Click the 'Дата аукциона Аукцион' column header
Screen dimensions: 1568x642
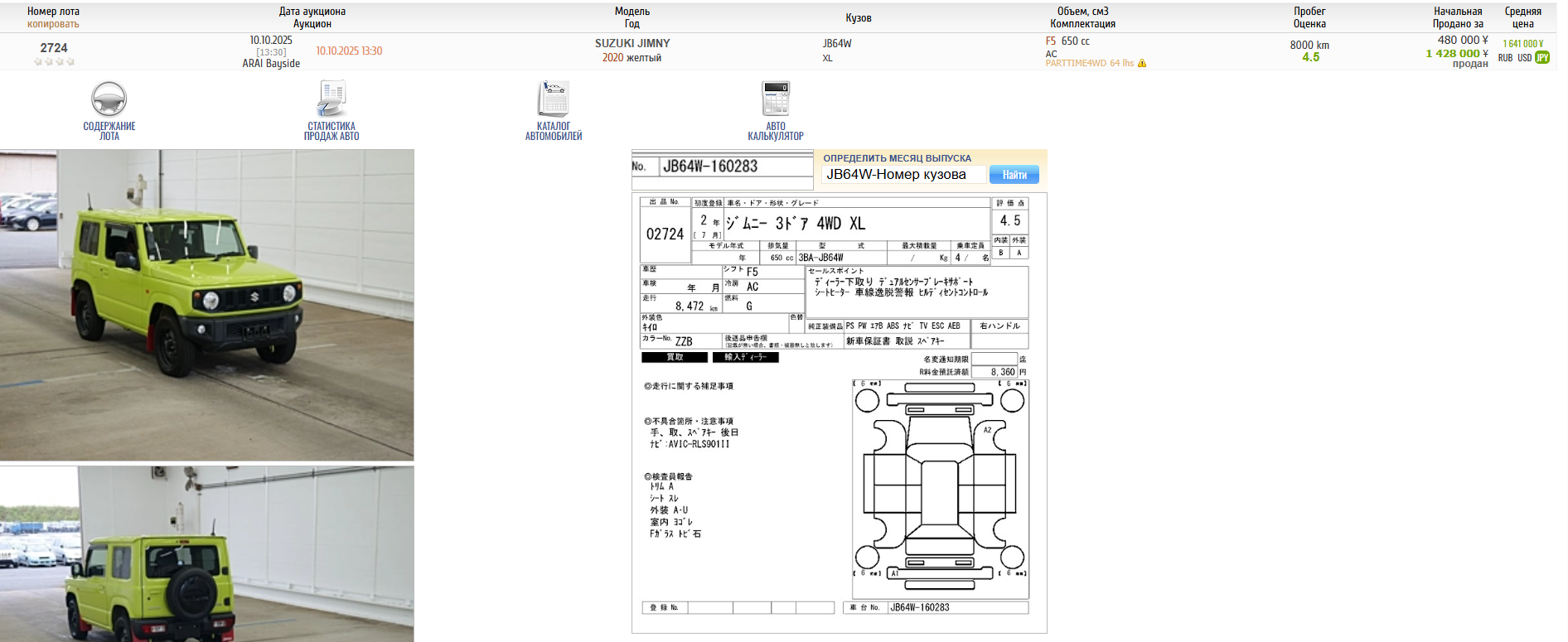[312, 17]
